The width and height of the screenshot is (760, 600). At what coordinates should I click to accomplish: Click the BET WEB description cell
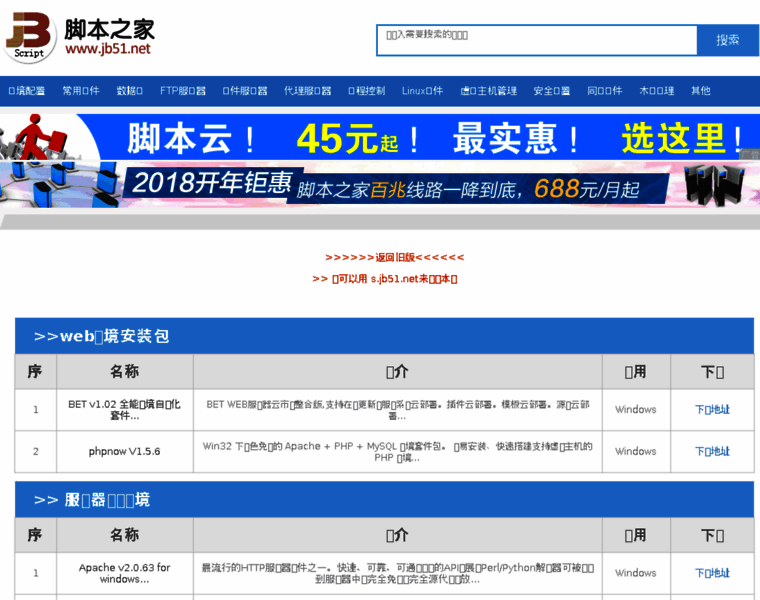tap(397, 410)
